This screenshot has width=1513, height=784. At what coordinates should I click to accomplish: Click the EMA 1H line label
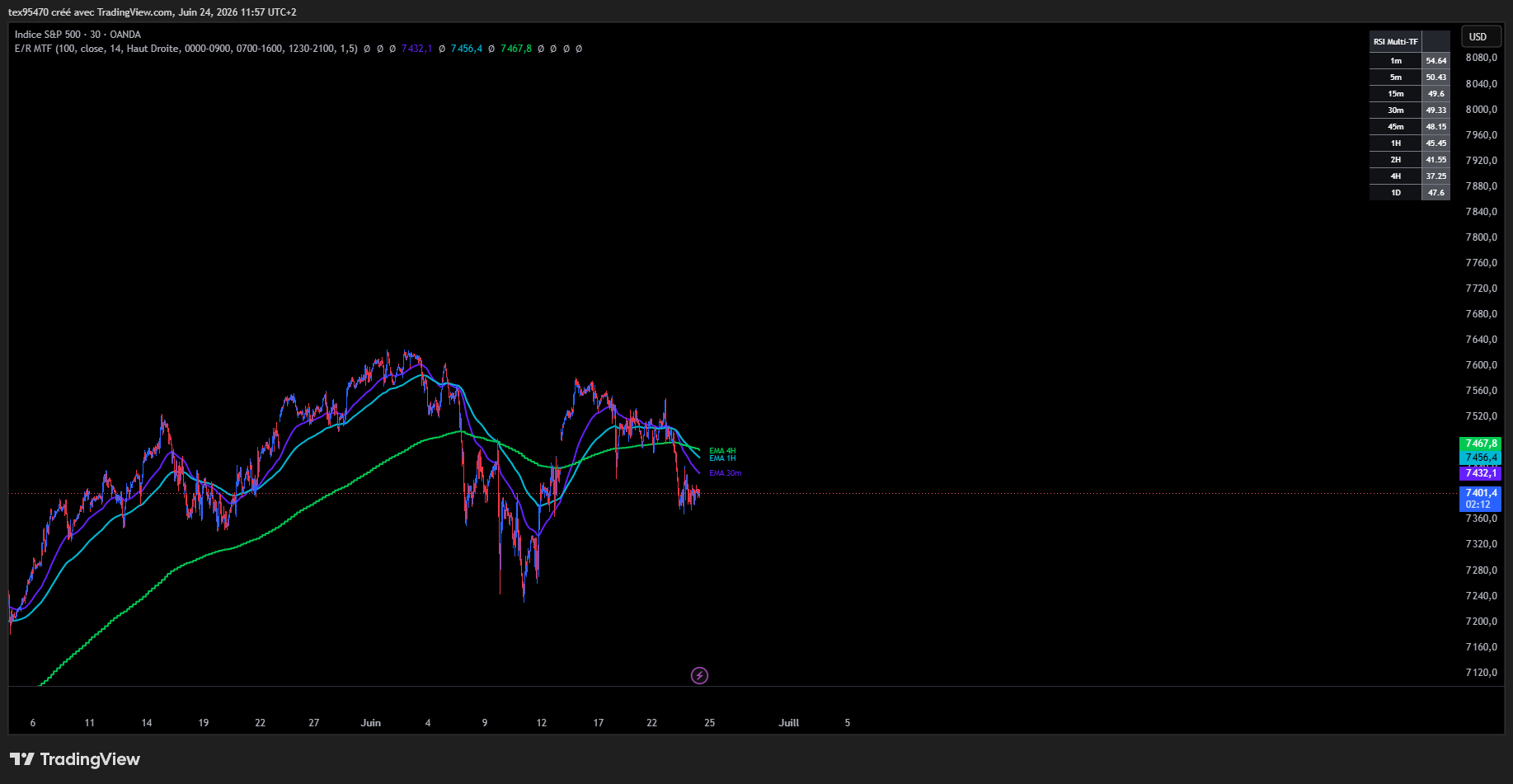click(x=722, y=458)
